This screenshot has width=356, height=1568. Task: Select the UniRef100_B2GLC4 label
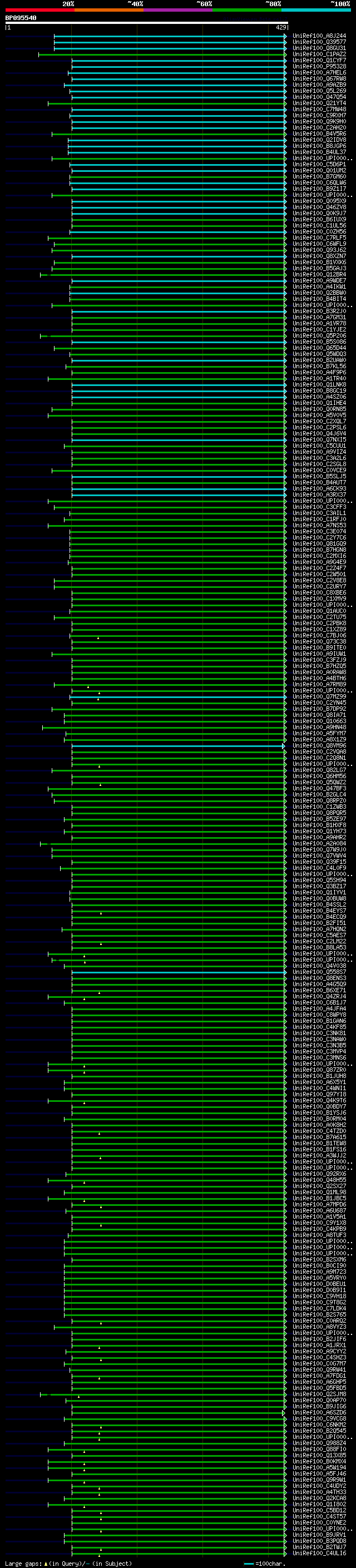click(319, 794)
